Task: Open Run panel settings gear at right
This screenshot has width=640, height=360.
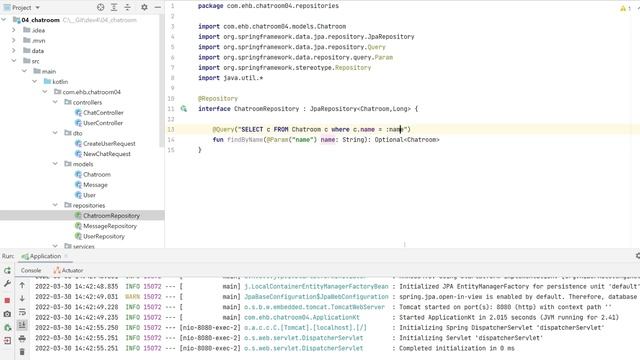Action: (x=638, y=256)
